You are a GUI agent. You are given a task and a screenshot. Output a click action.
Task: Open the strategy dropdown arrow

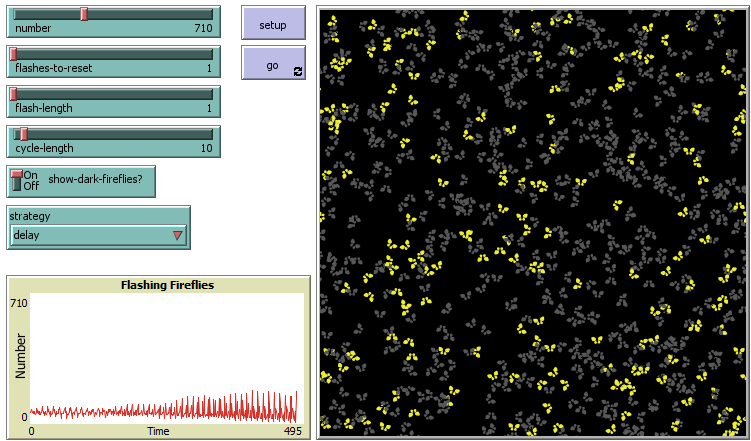pos(178,236)
